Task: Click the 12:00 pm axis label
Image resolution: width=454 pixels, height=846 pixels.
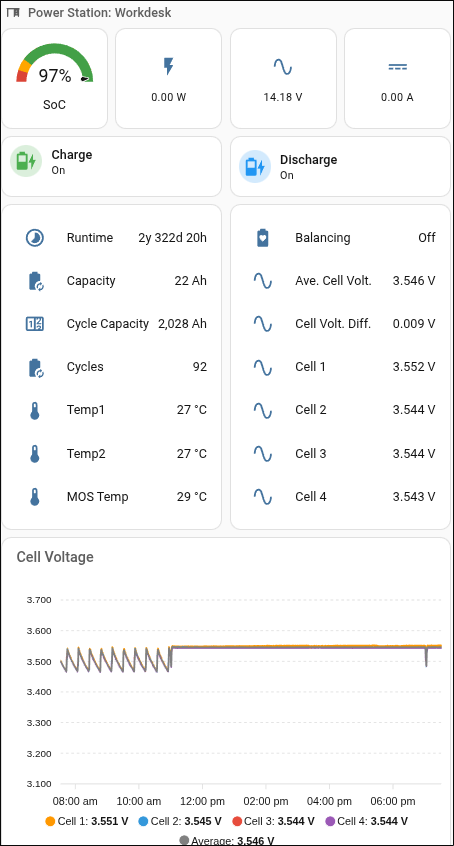Action: pyautogui.click(x=202, y=801)
